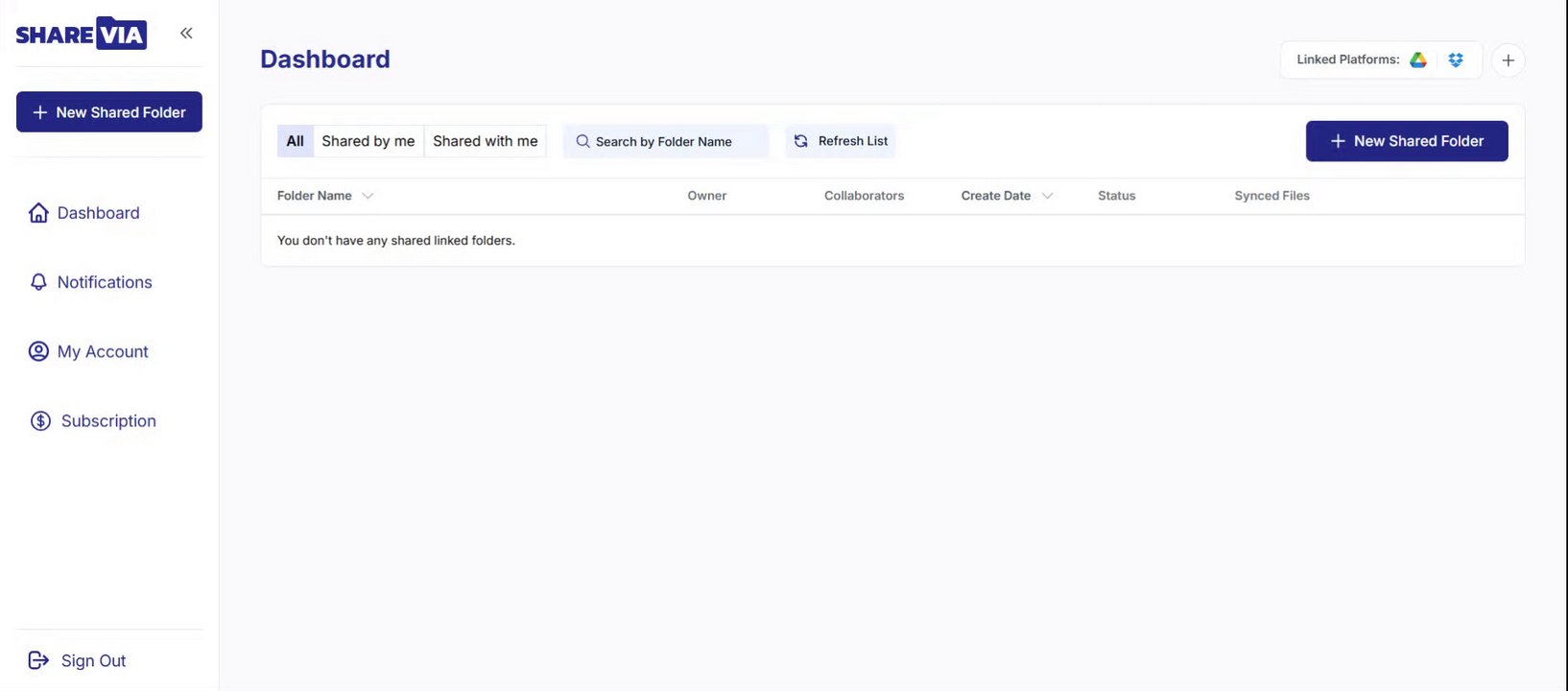The height and width of the screenshot is (691, 1568).
Task: Click the Subscription dollar icon
Action: (x=40, y=420)
